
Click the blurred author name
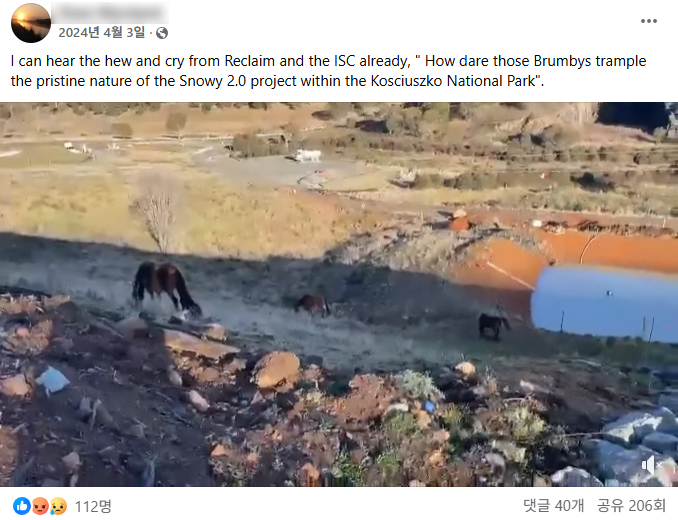110,13
